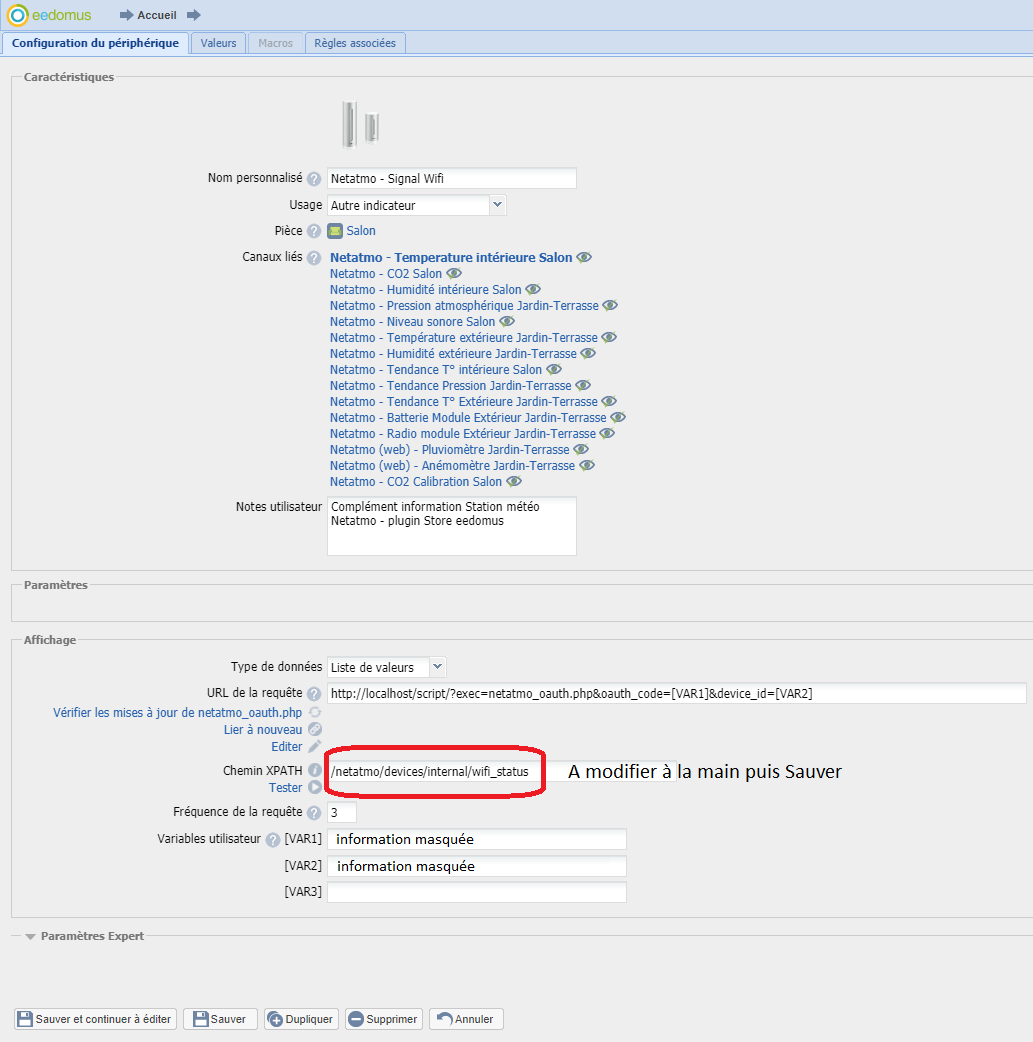Click the Annuler button
Viewport: 1033px width, 1042px height.
point(466,1019)
